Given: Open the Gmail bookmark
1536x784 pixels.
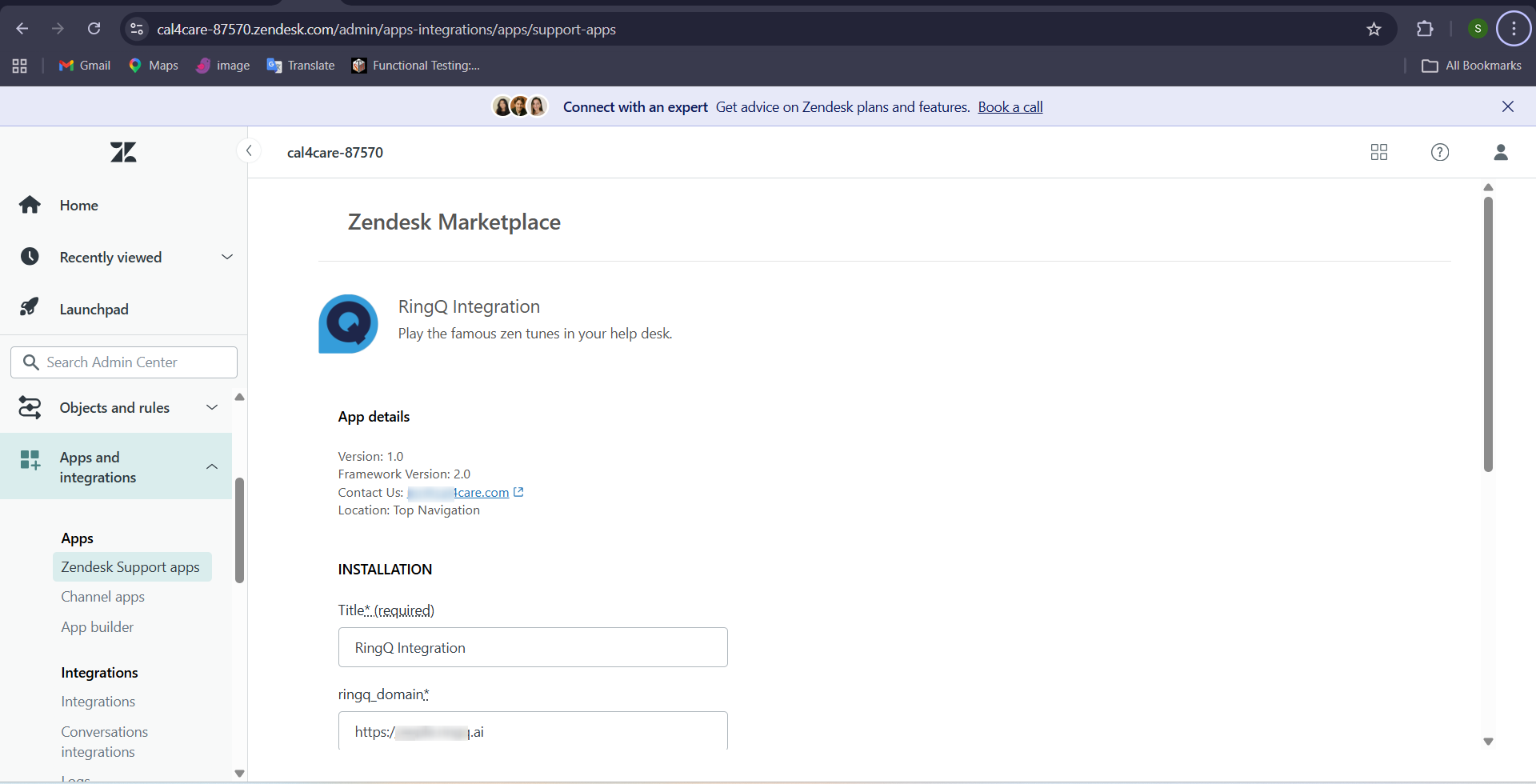Looking at the screenshot, I should [85, 66].
